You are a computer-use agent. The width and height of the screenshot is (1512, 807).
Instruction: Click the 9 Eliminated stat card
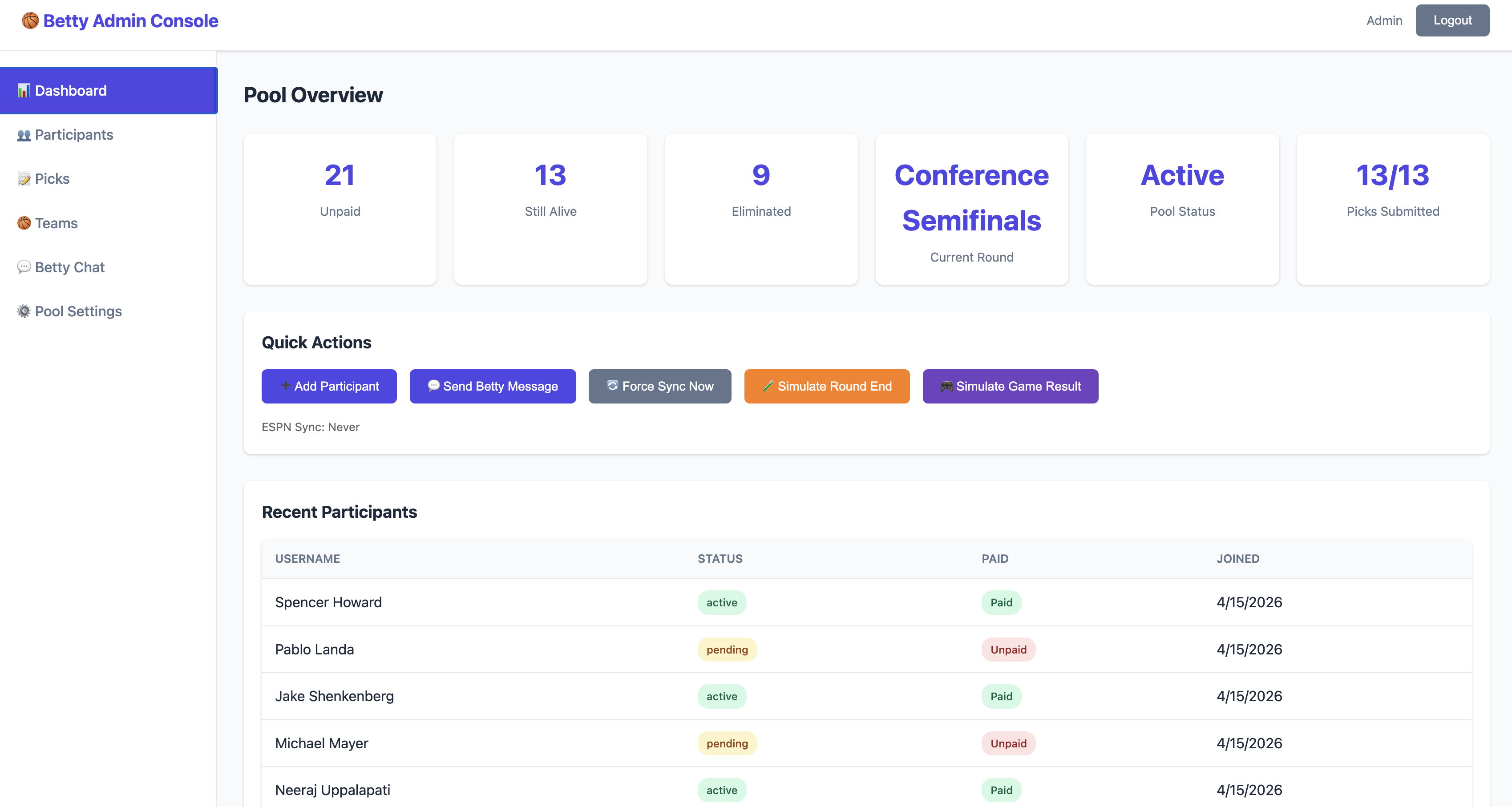coord(761,210)
